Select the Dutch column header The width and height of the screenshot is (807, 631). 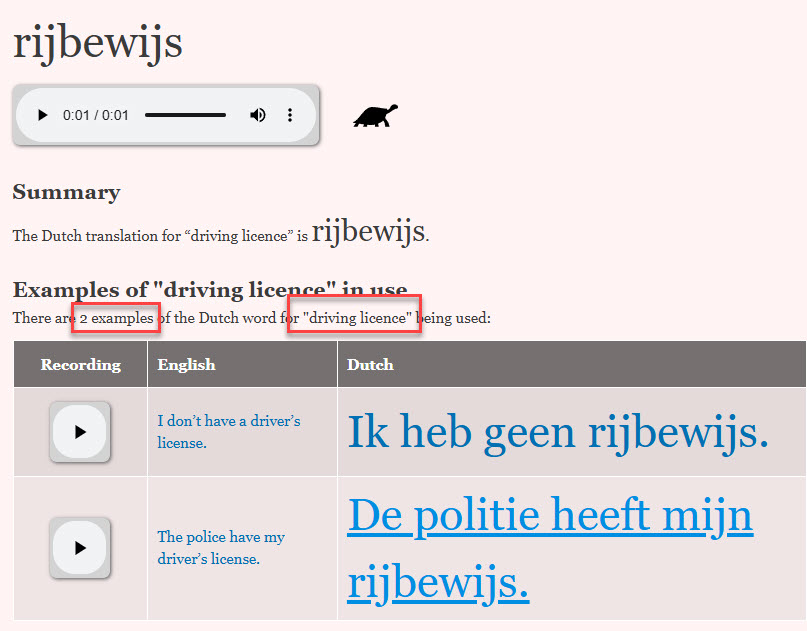(x=370, y=365)
